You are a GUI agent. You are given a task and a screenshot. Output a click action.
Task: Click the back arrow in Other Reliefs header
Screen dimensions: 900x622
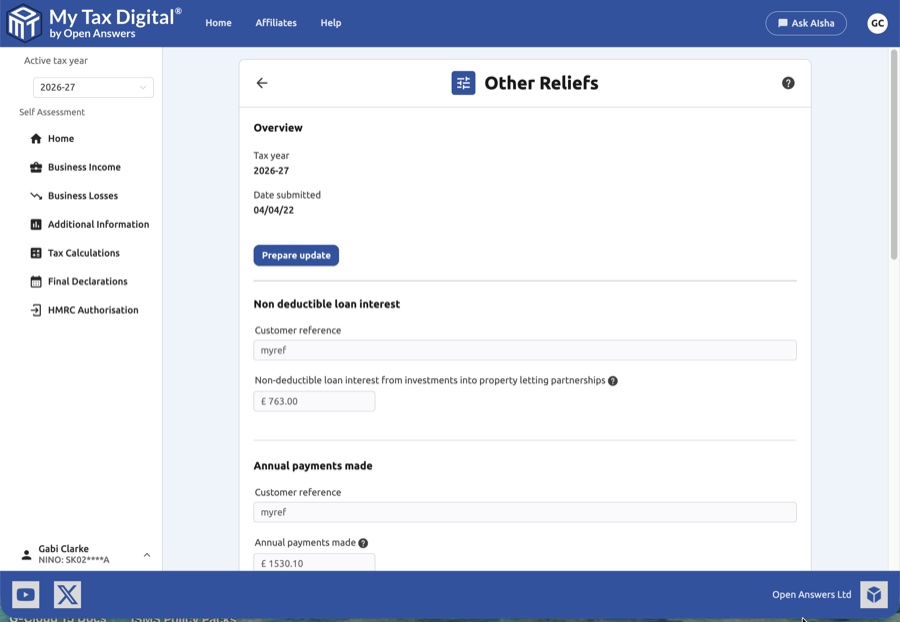[262, 83]
